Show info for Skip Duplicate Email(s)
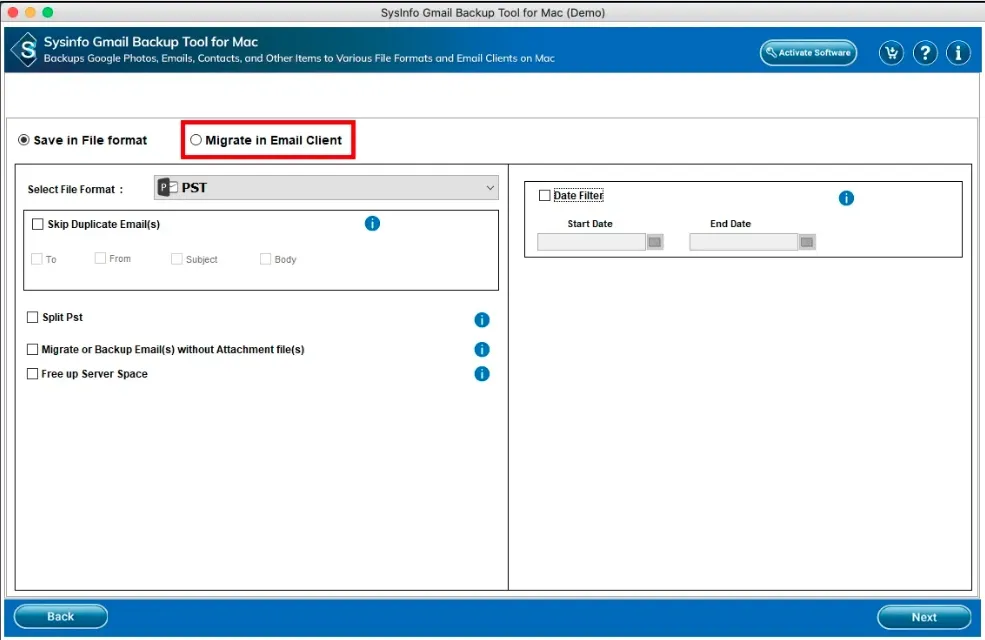Screen dimensions: 985x640 click(x=372, y=224)
